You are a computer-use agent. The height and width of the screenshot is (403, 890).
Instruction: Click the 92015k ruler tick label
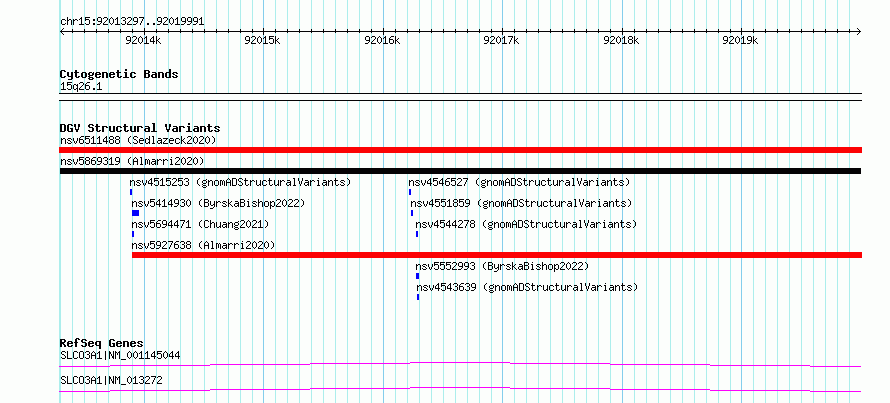[x=262, y=40]
